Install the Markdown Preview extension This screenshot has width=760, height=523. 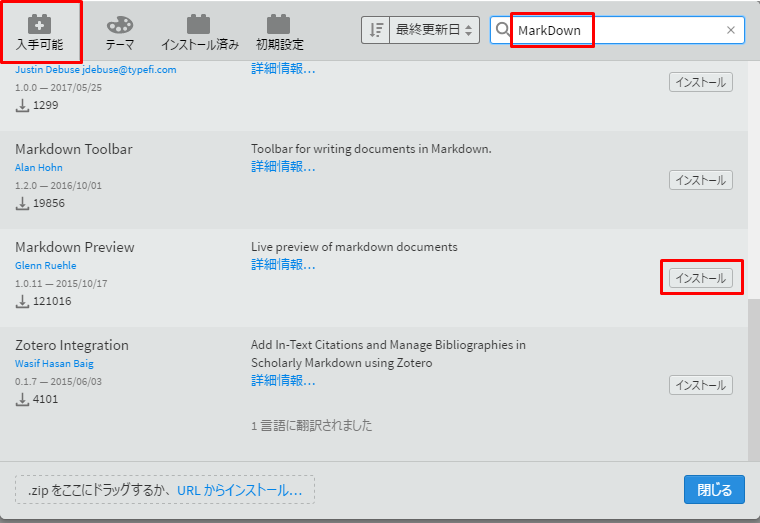click(x=700, y=278)
